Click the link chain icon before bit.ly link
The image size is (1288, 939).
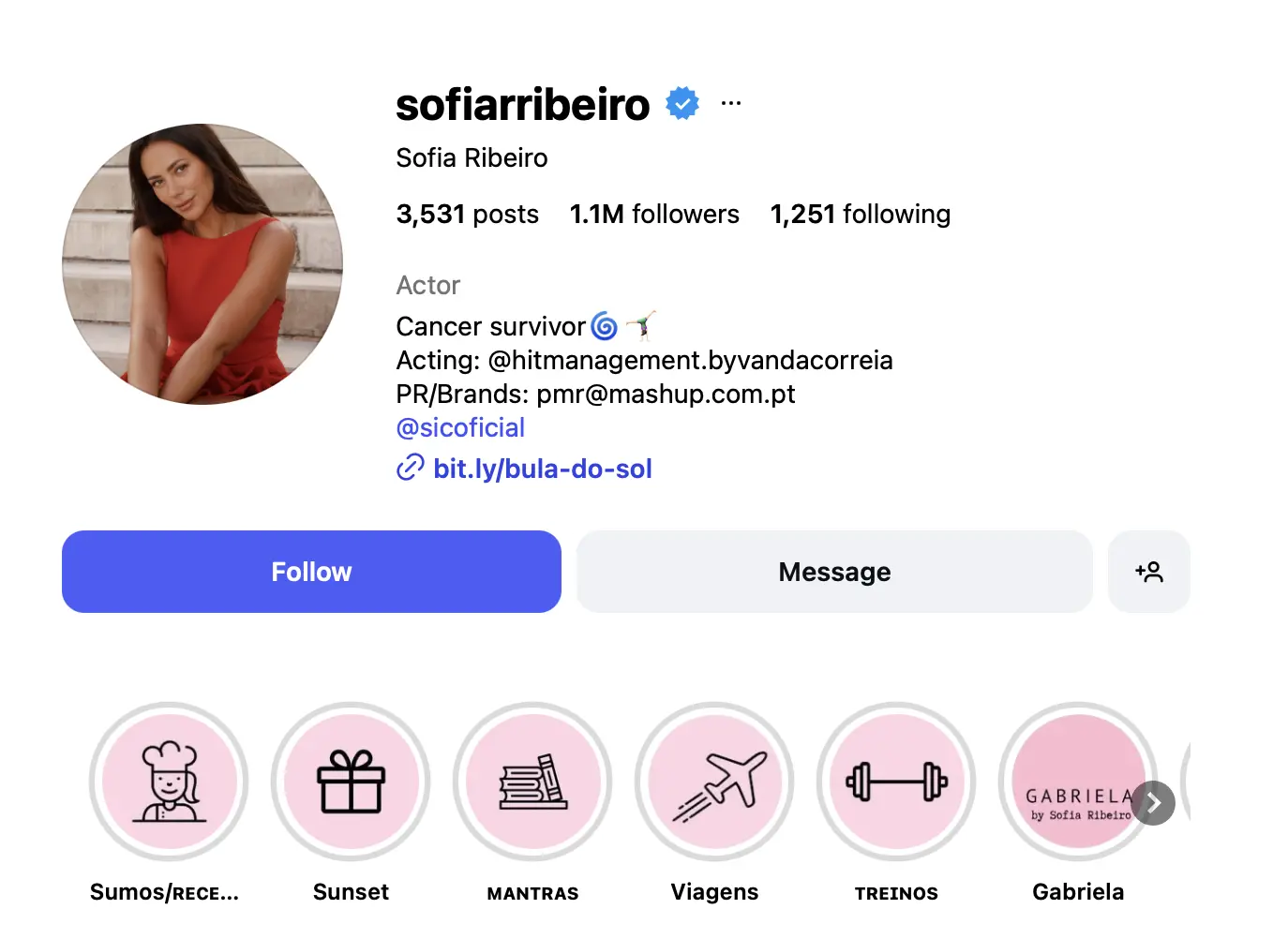[x=410, y=467]
